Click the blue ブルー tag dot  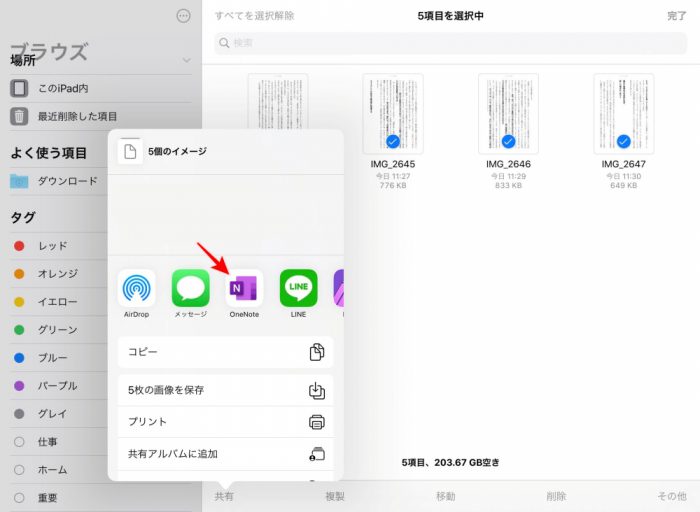(19, 358)
